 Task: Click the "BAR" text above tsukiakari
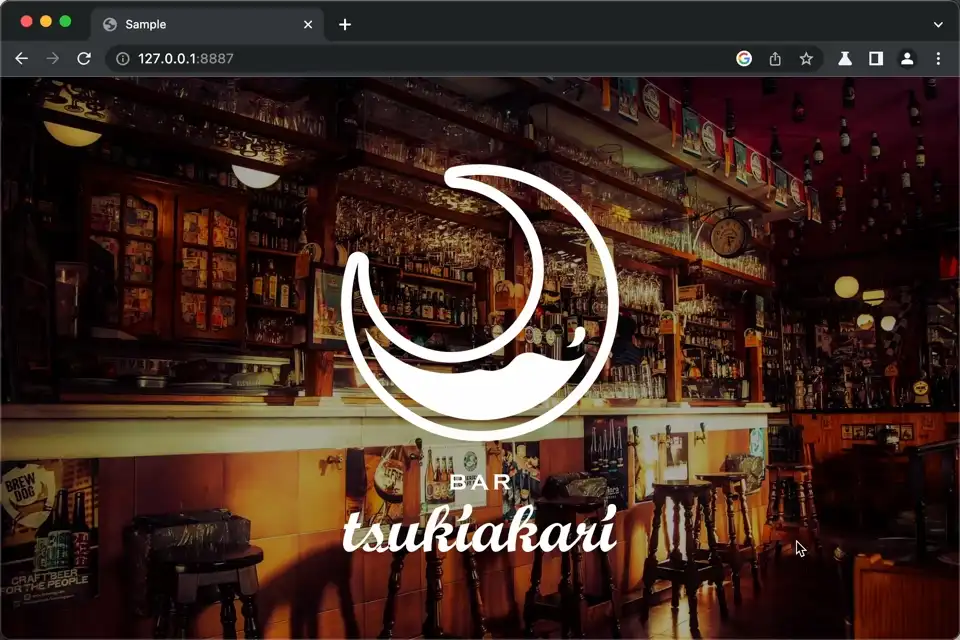(480, 482)
